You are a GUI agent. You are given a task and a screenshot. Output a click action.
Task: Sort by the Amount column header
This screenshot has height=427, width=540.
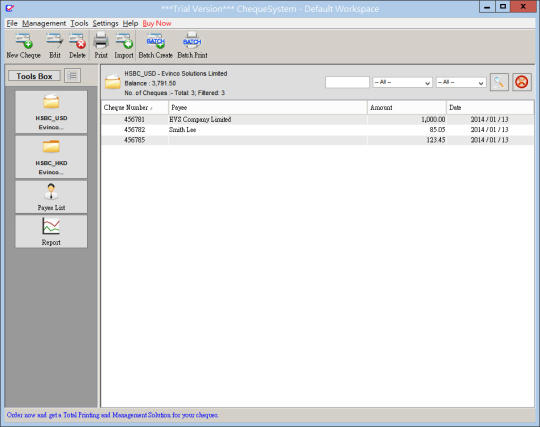(407, 107)
